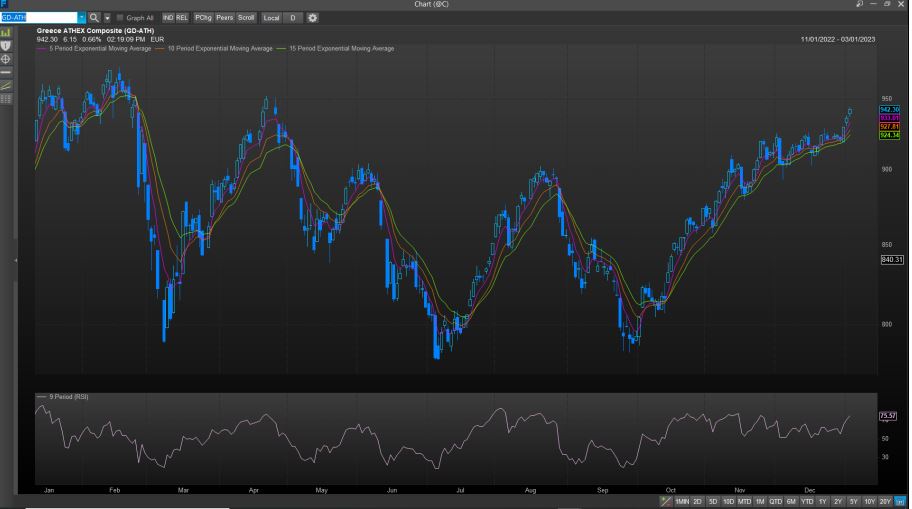Click the search magnifier icon

(94, 18)
